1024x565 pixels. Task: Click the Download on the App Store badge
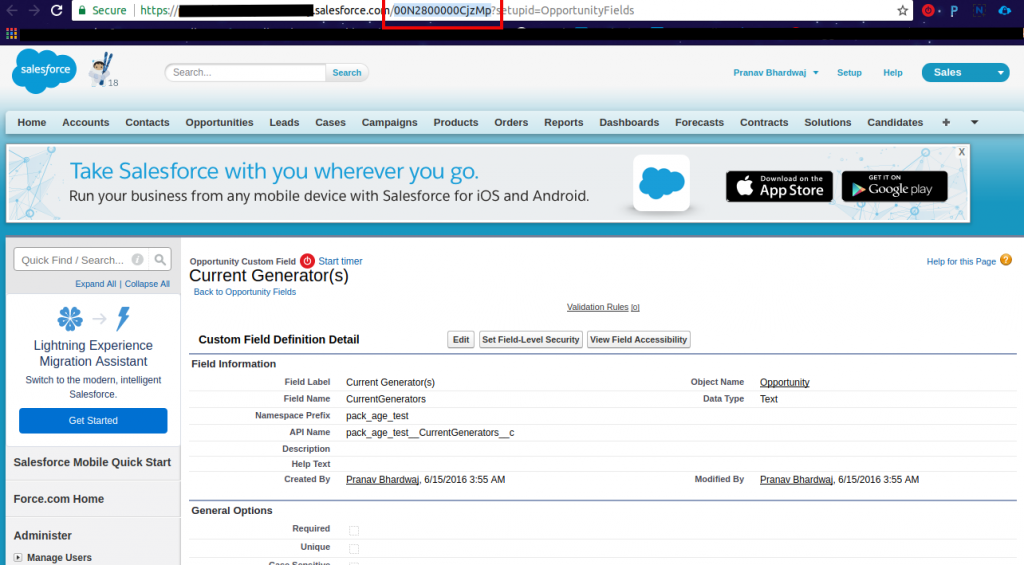[x=779, y=187]
